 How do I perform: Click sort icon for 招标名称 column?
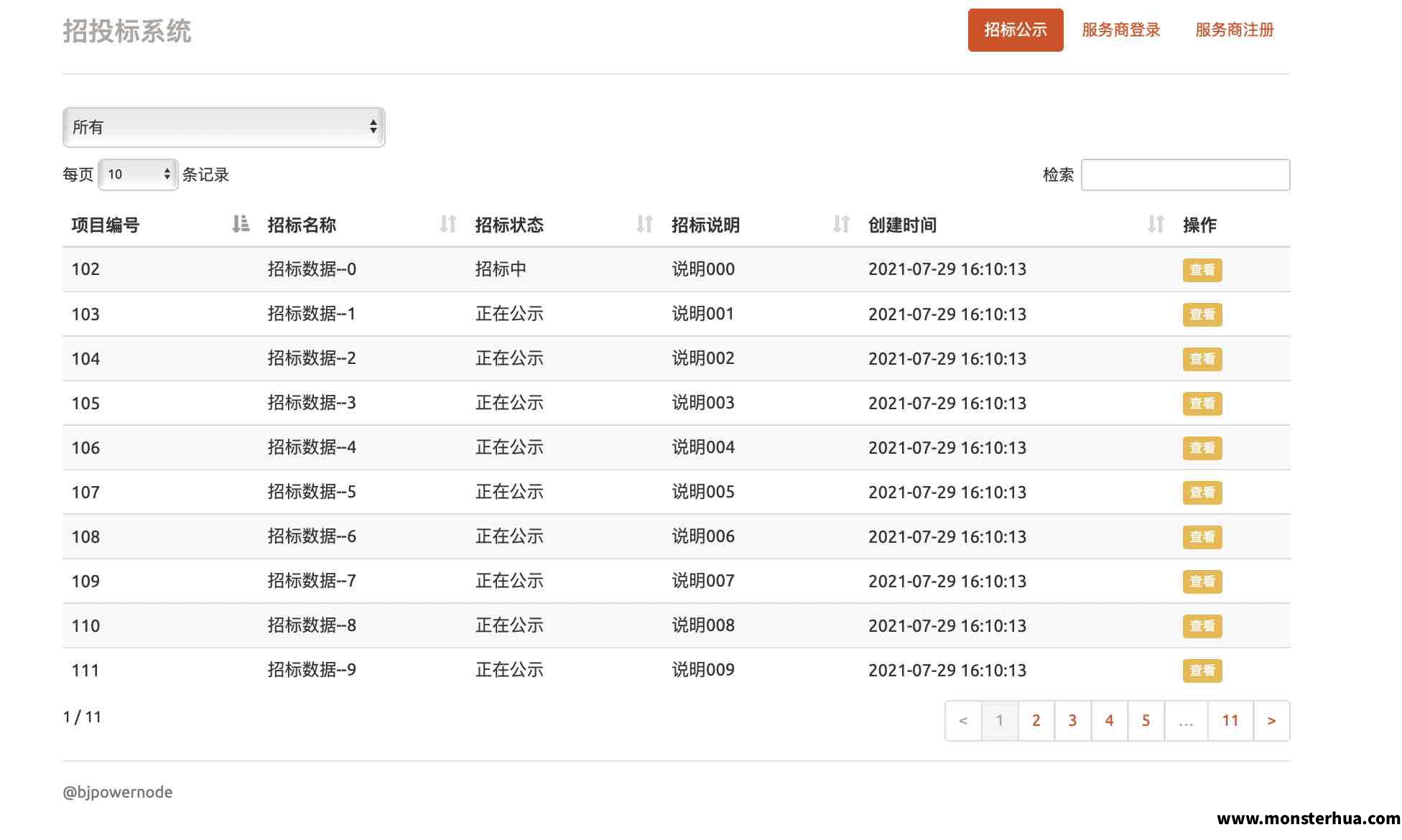point(448,225)
